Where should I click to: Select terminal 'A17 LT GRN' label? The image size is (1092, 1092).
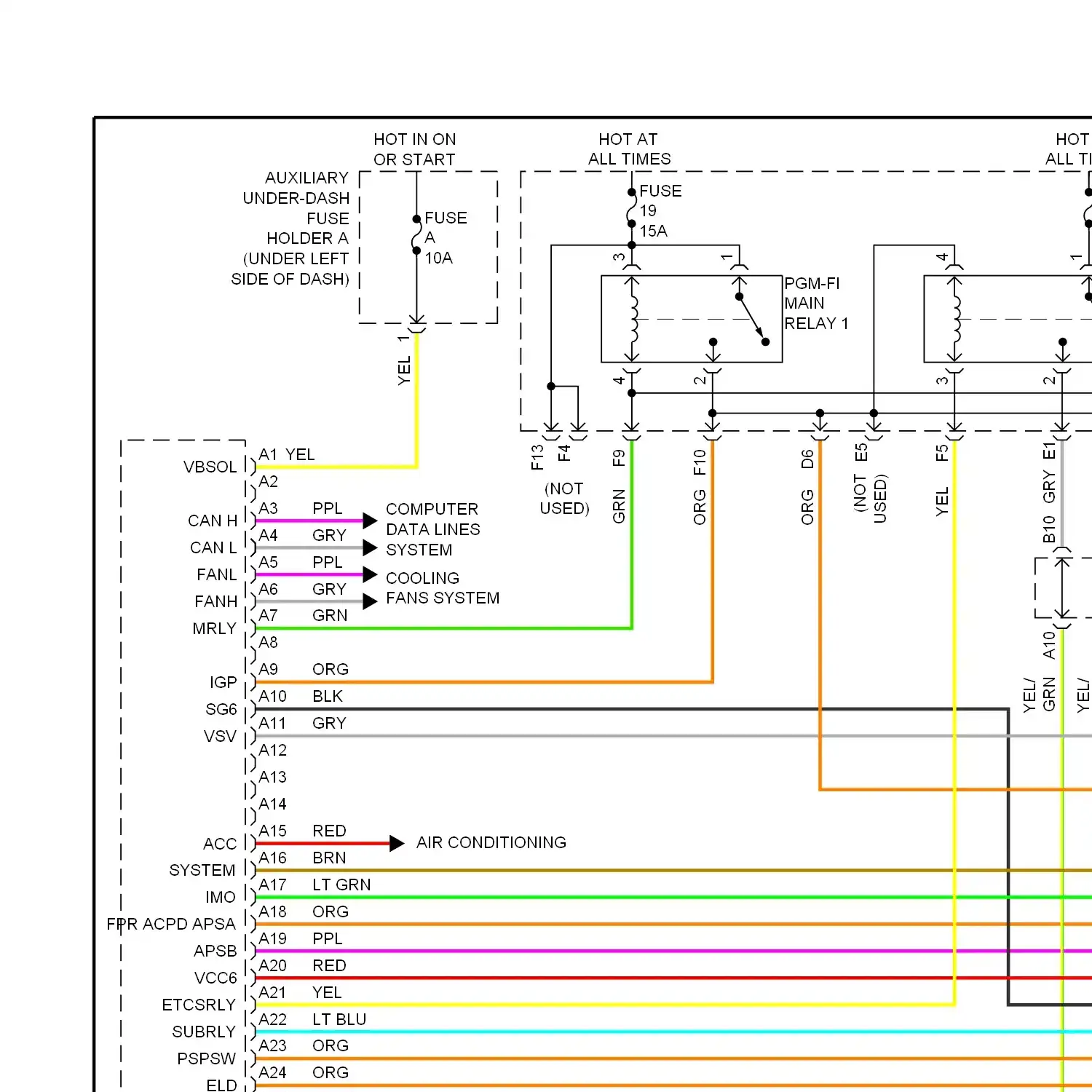click(315, 885)
